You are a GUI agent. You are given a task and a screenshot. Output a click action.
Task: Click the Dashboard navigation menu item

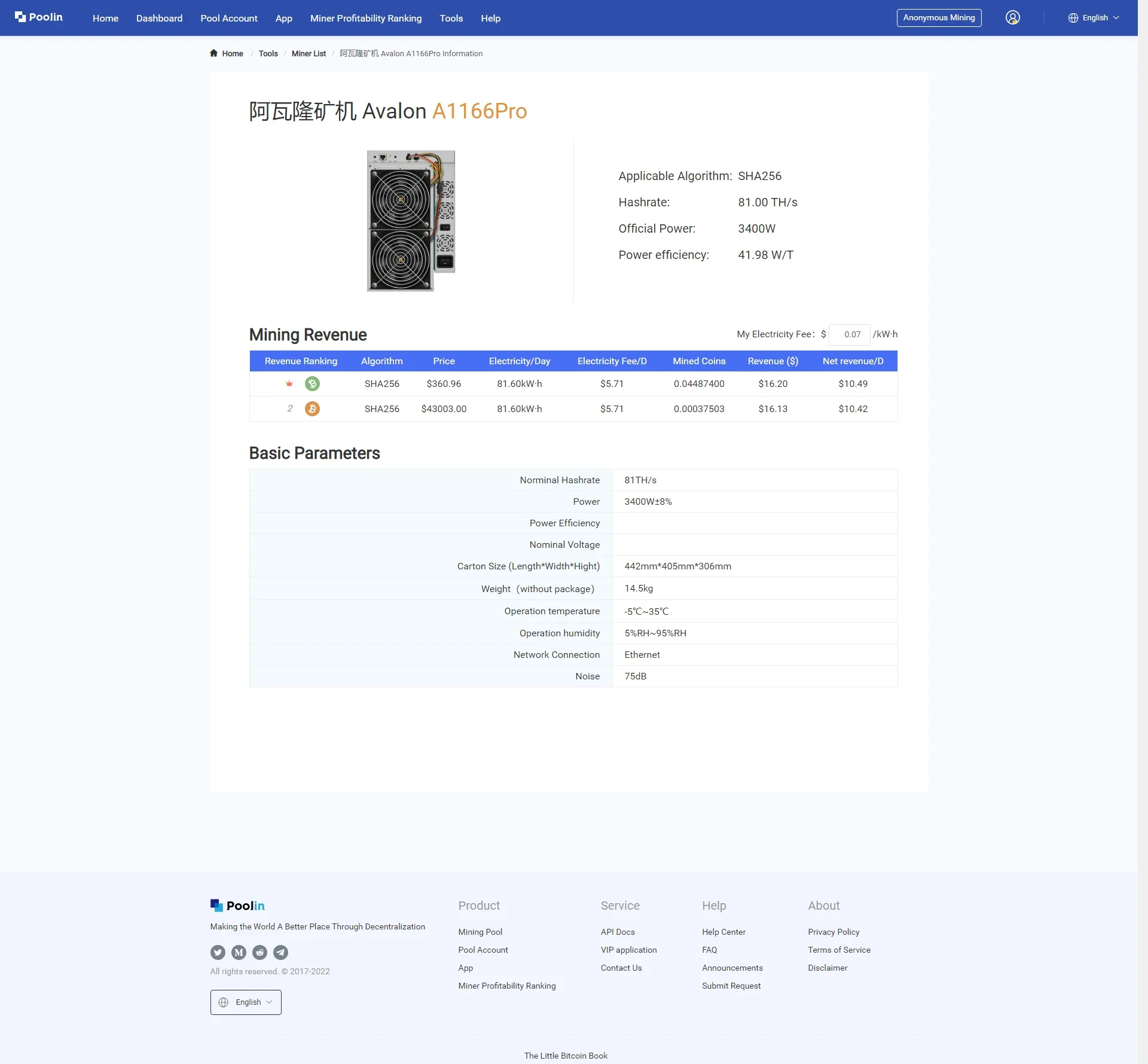(160, 17)
